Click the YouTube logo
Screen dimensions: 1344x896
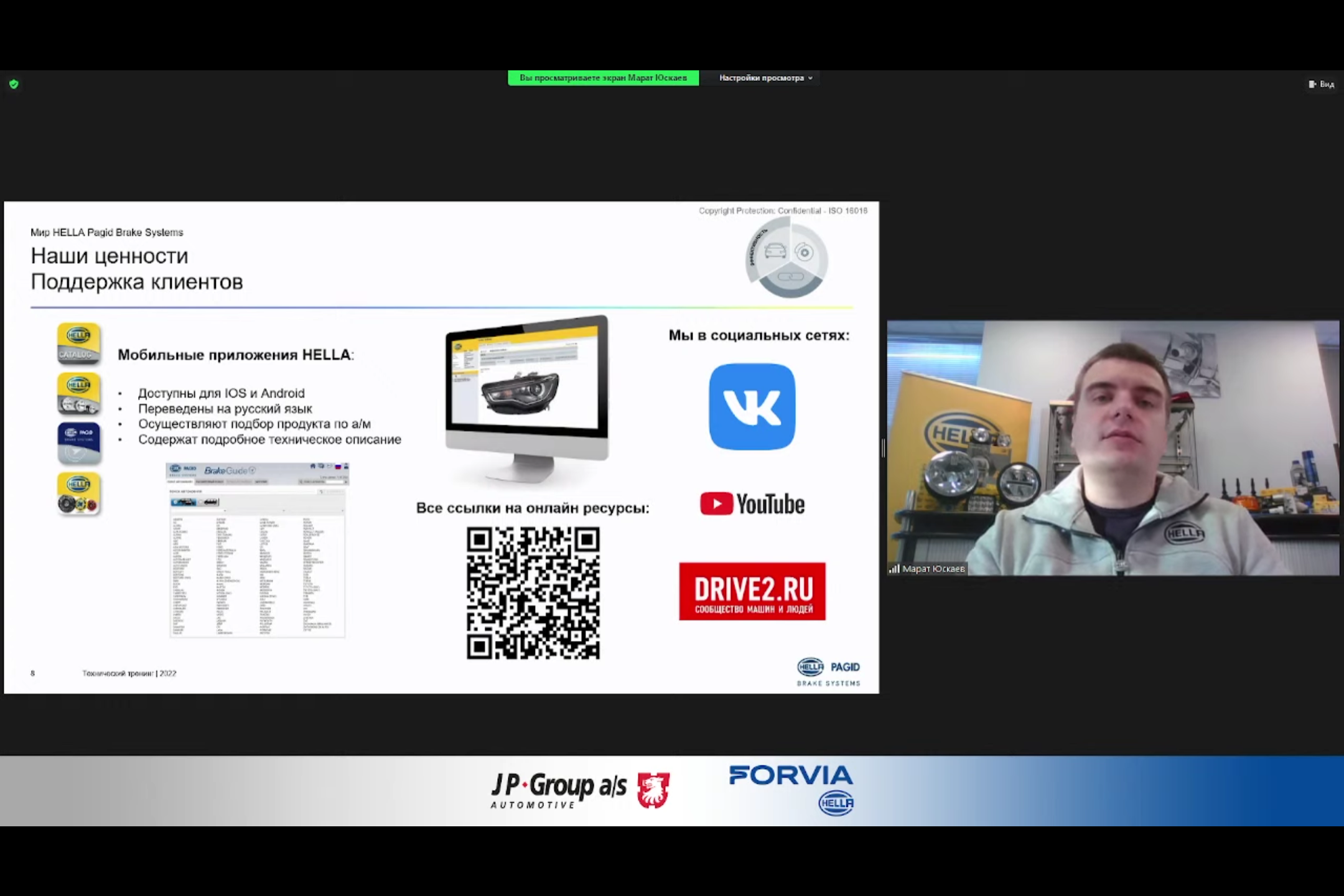[752, 503]
